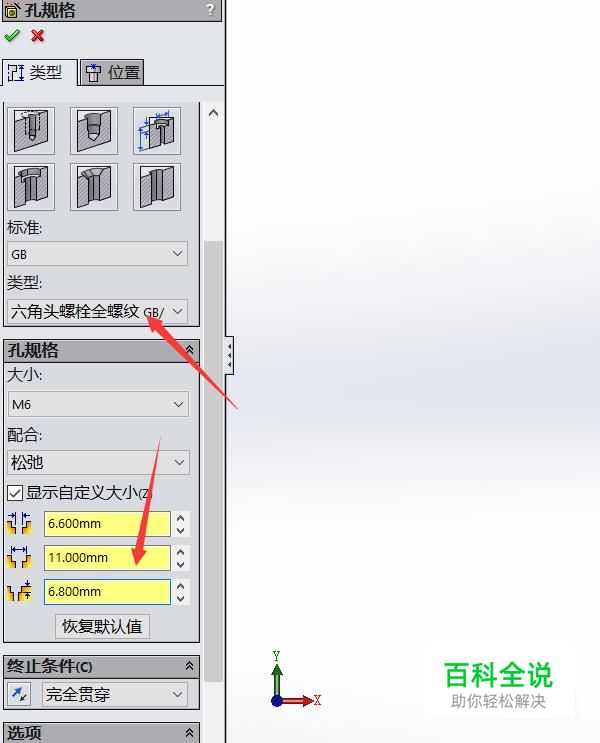This screenshot has height=743, width=600.
Task: Click the 11.000mm counterbore diameter field
Action: (107, 558)
